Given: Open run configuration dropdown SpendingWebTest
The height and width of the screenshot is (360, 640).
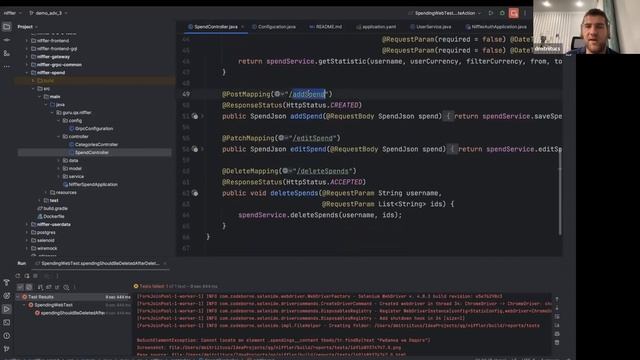Looking at the screenshot, I should 445,13.
